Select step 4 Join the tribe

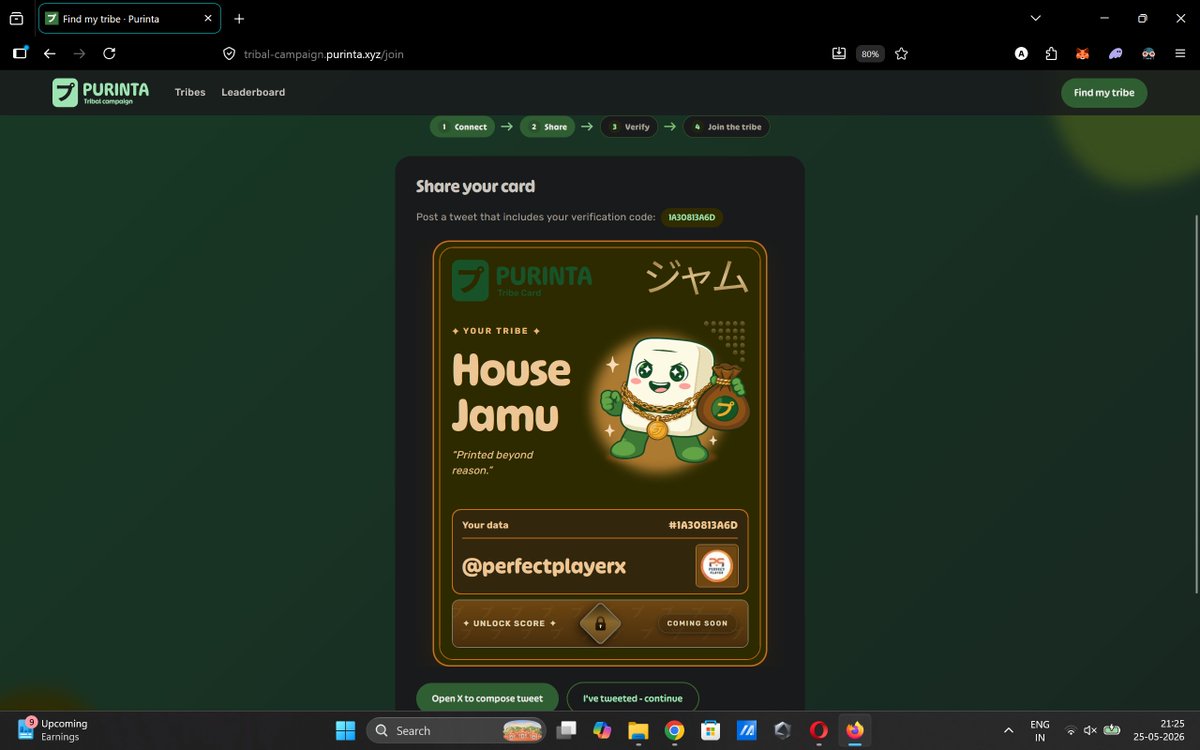[726, 127]
